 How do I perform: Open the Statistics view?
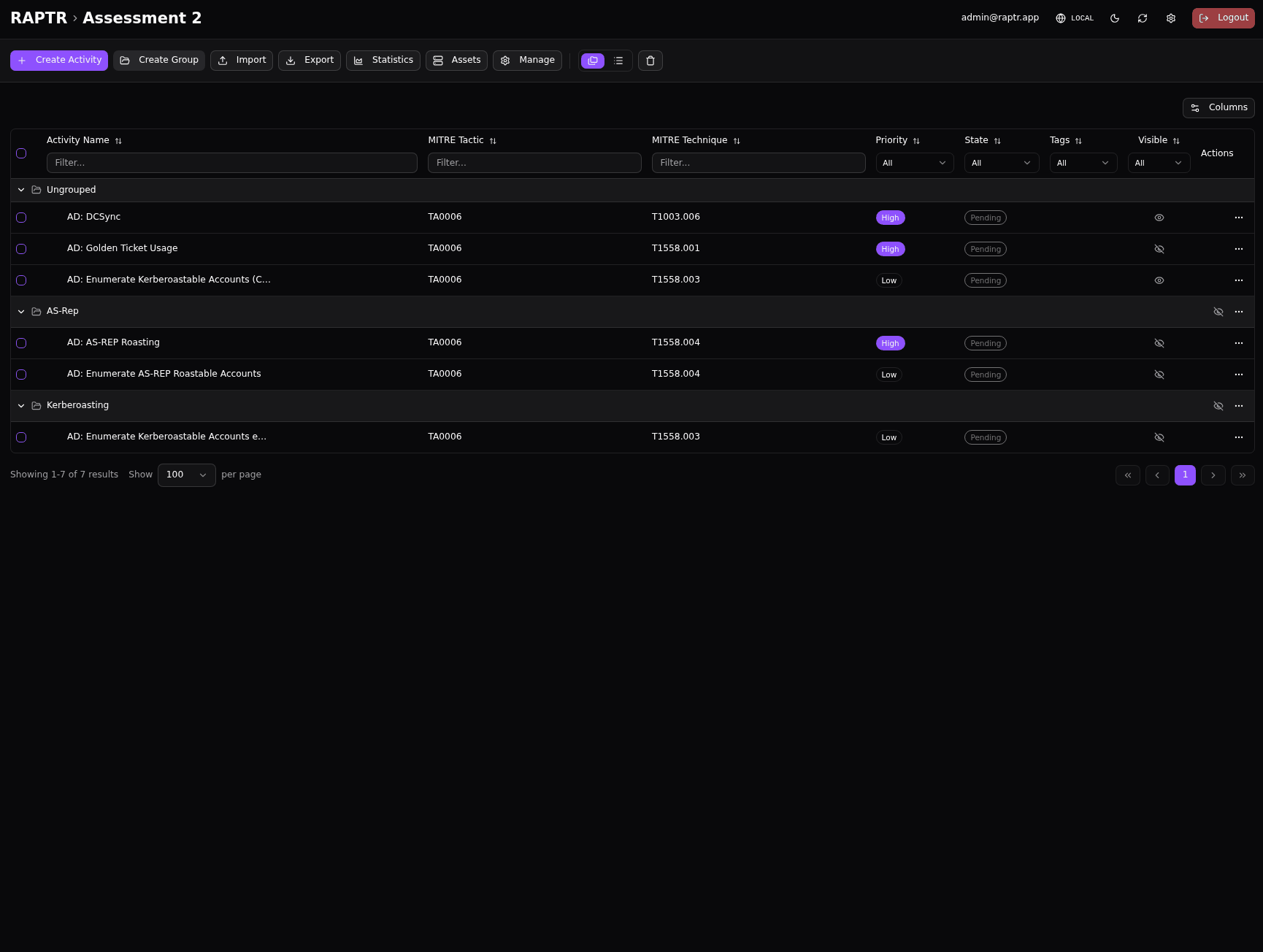(383, 61)
